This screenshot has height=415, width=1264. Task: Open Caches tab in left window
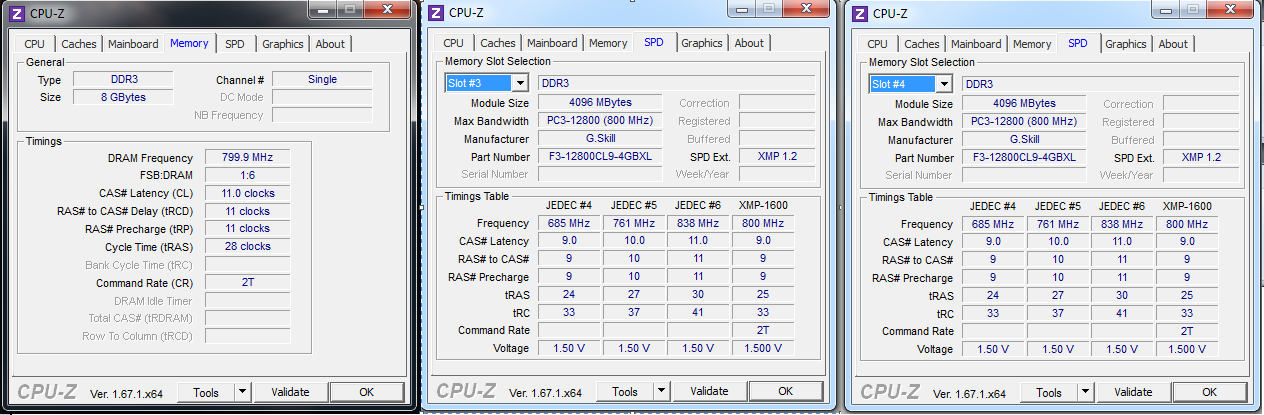(x=78, y=44)
